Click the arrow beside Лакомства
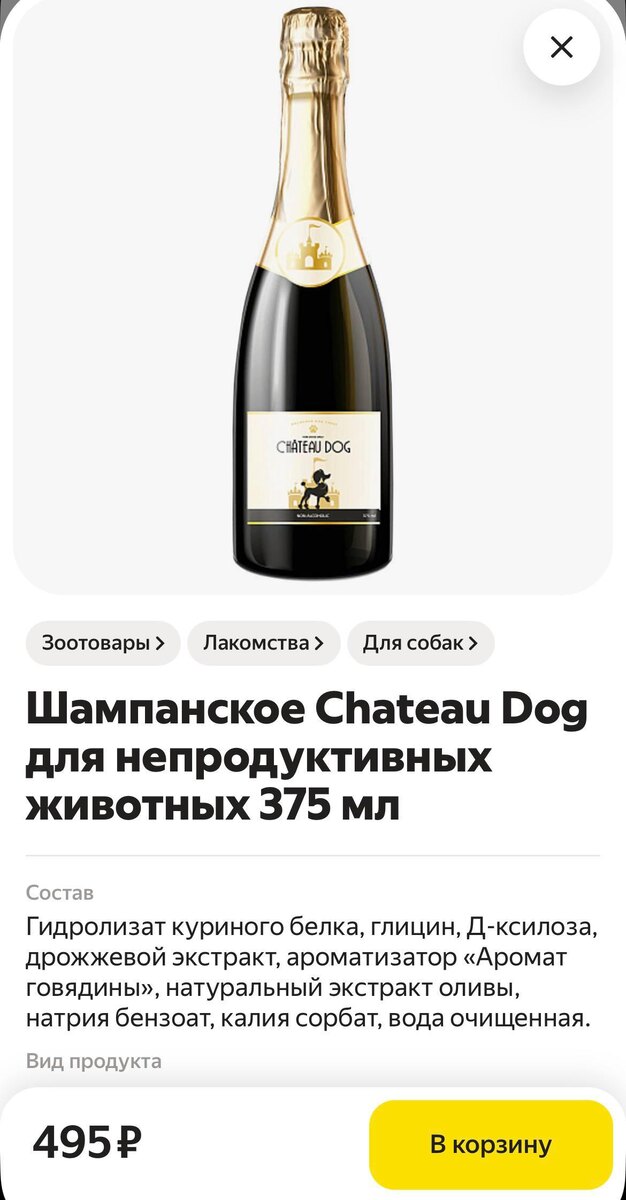Screen dimensions: 626x1200 click(x=319, y=644)
